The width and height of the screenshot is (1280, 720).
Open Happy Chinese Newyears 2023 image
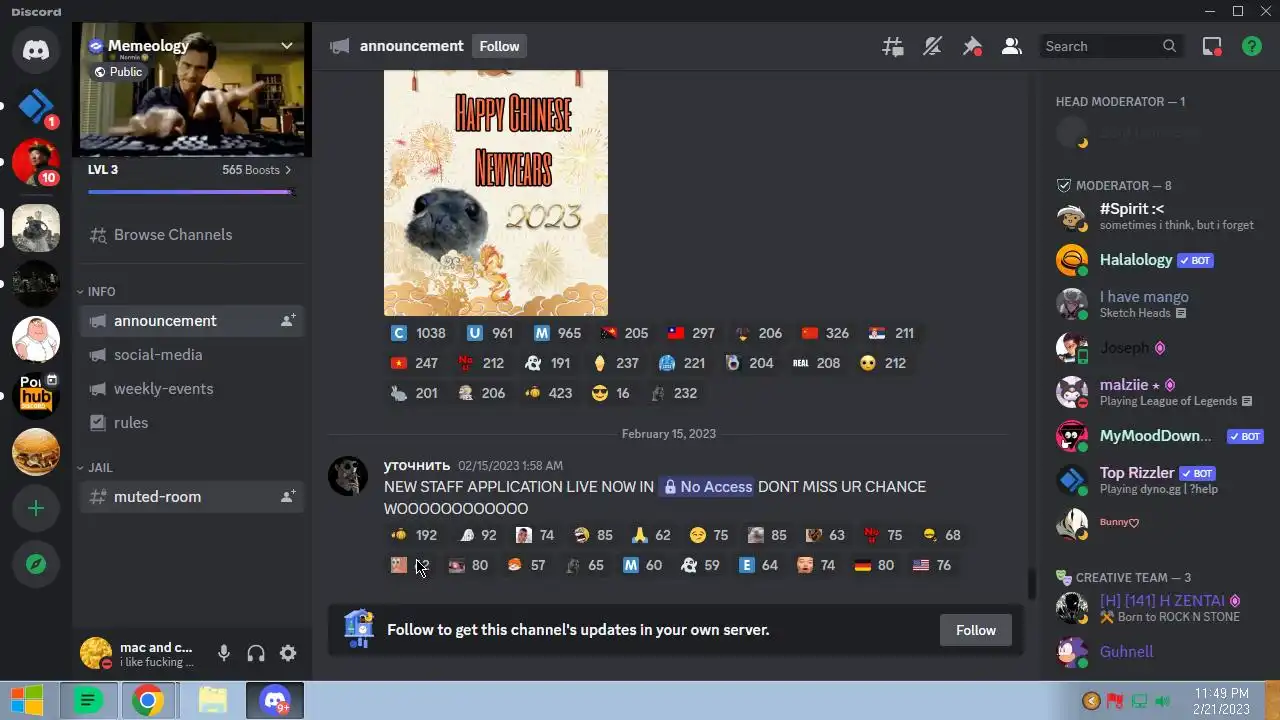(496, 193)
